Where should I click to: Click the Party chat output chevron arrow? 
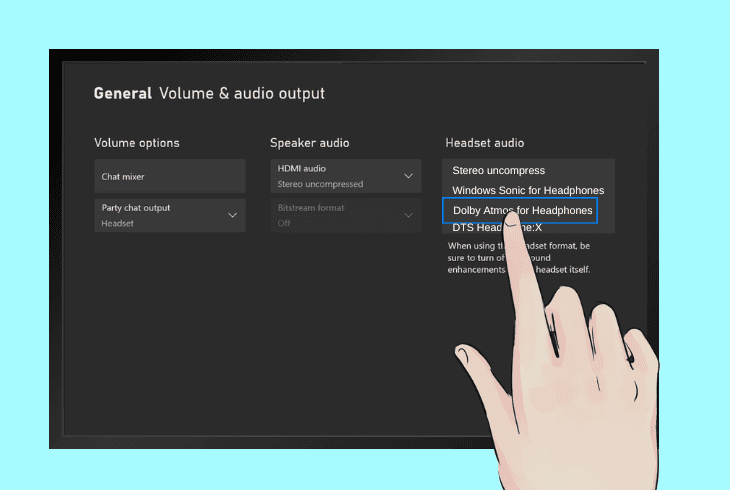click(232, 215)
